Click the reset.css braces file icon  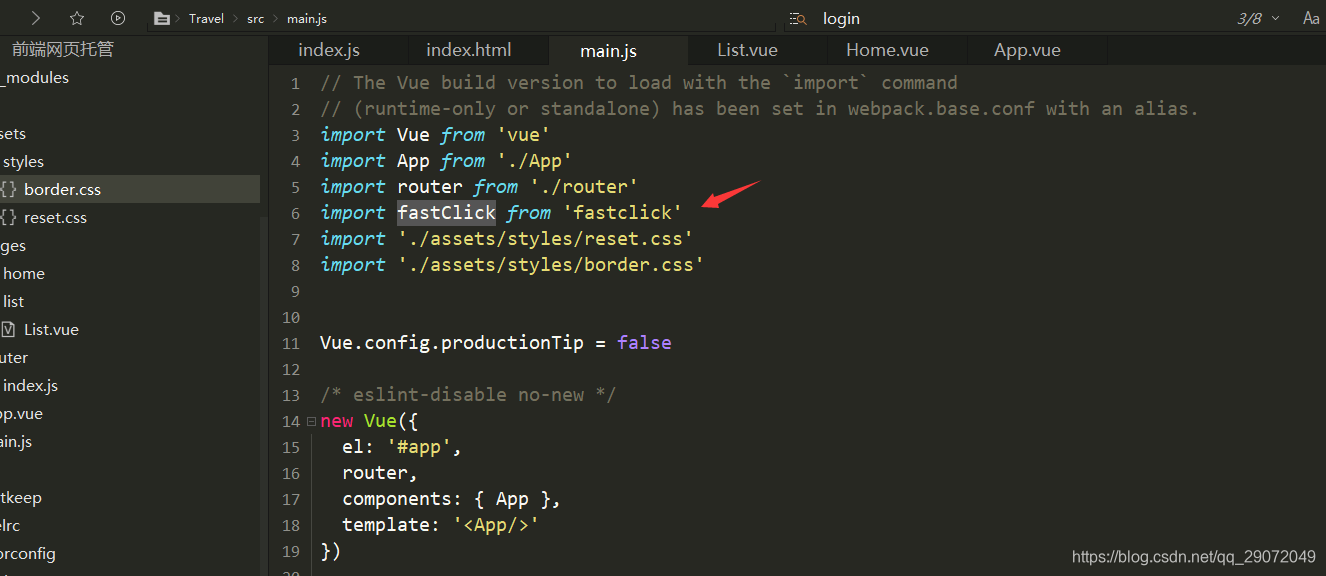[x=8, y=217]
